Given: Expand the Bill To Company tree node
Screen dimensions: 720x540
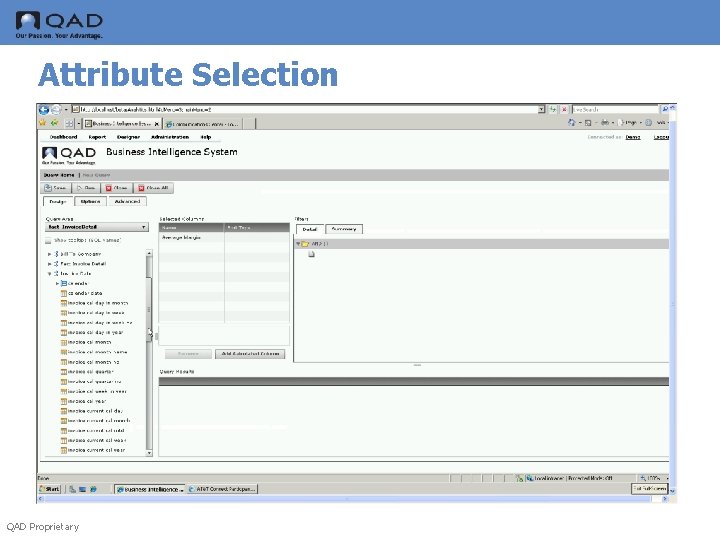Looking at the screenshot, I should pyautogui.click(x=49, y=254).
